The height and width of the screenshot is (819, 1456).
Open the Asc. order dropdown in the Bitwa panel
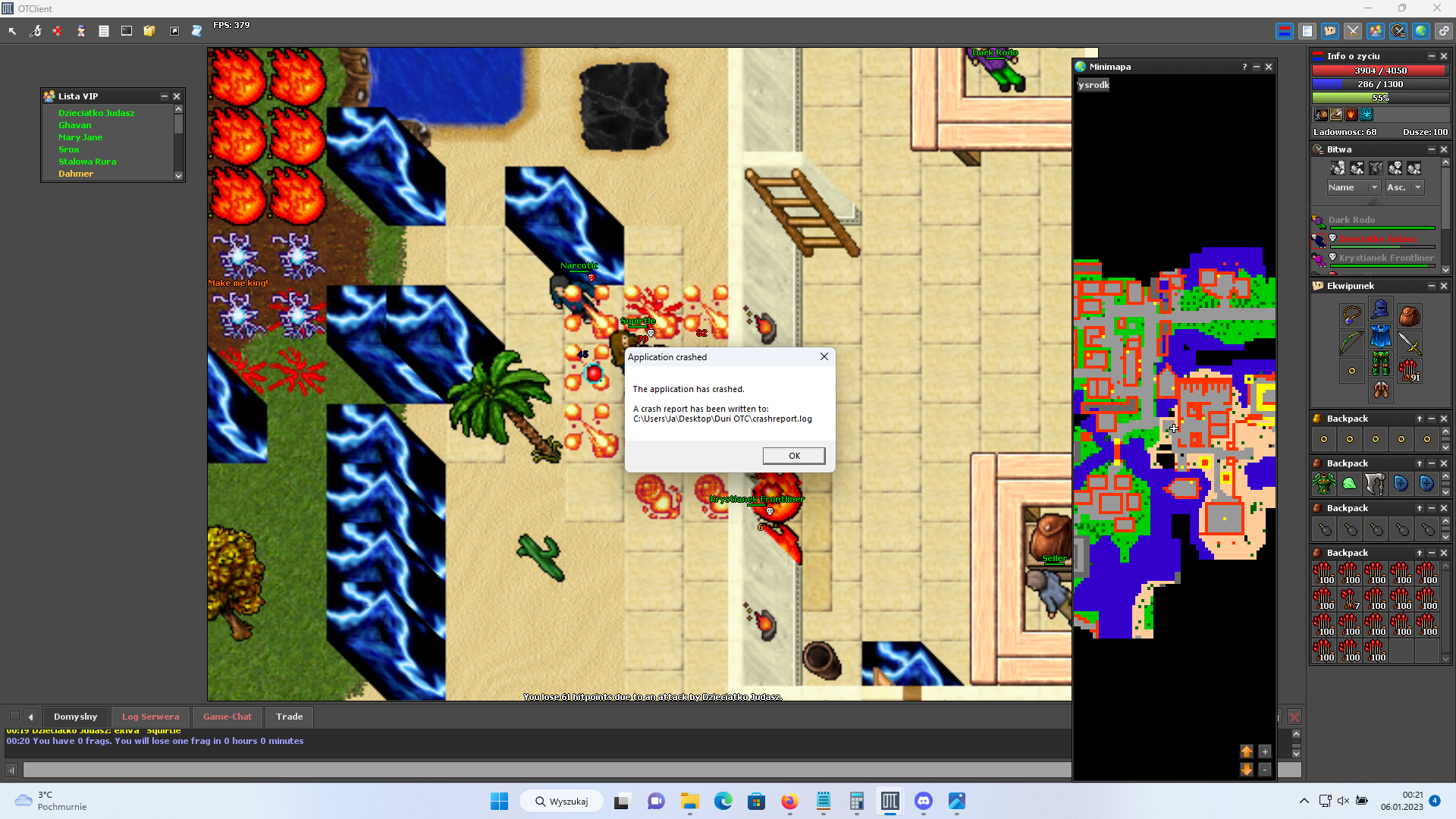click(1404, 187)
